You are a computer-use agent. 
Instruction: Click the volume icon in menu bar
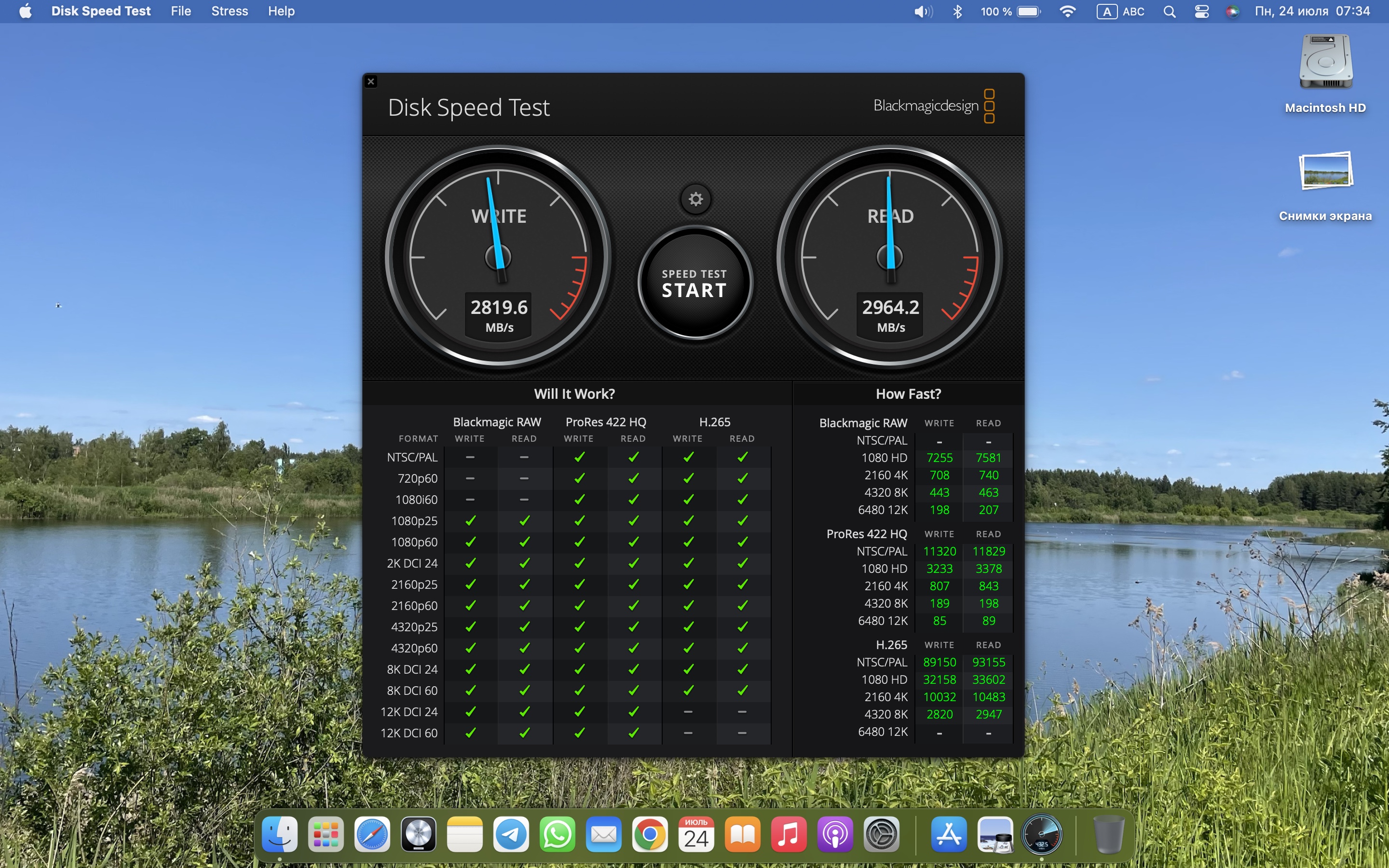(x=923, y=12)
